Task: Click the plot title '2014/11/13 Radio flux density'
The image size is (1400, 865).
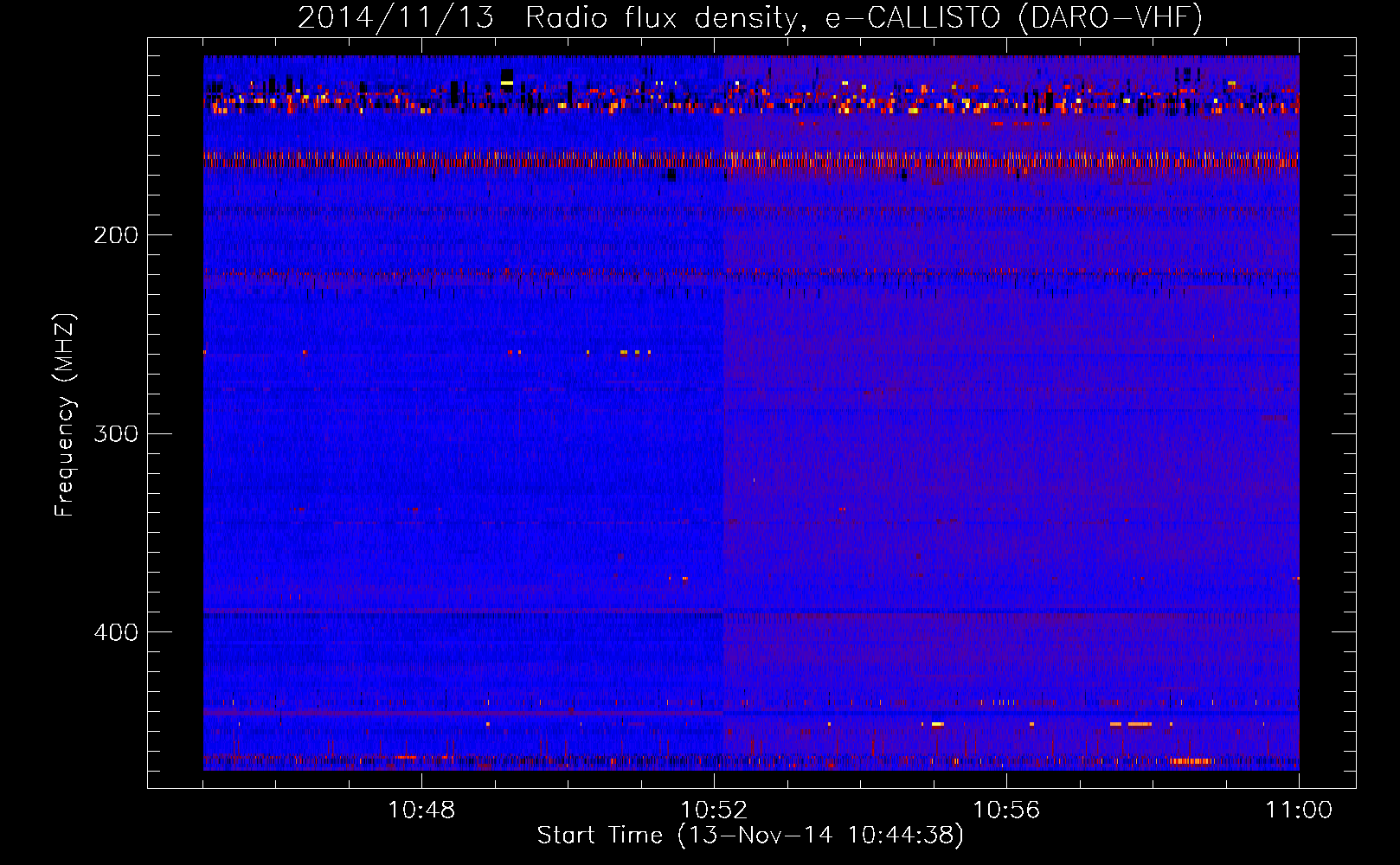Action: [750, 17]
